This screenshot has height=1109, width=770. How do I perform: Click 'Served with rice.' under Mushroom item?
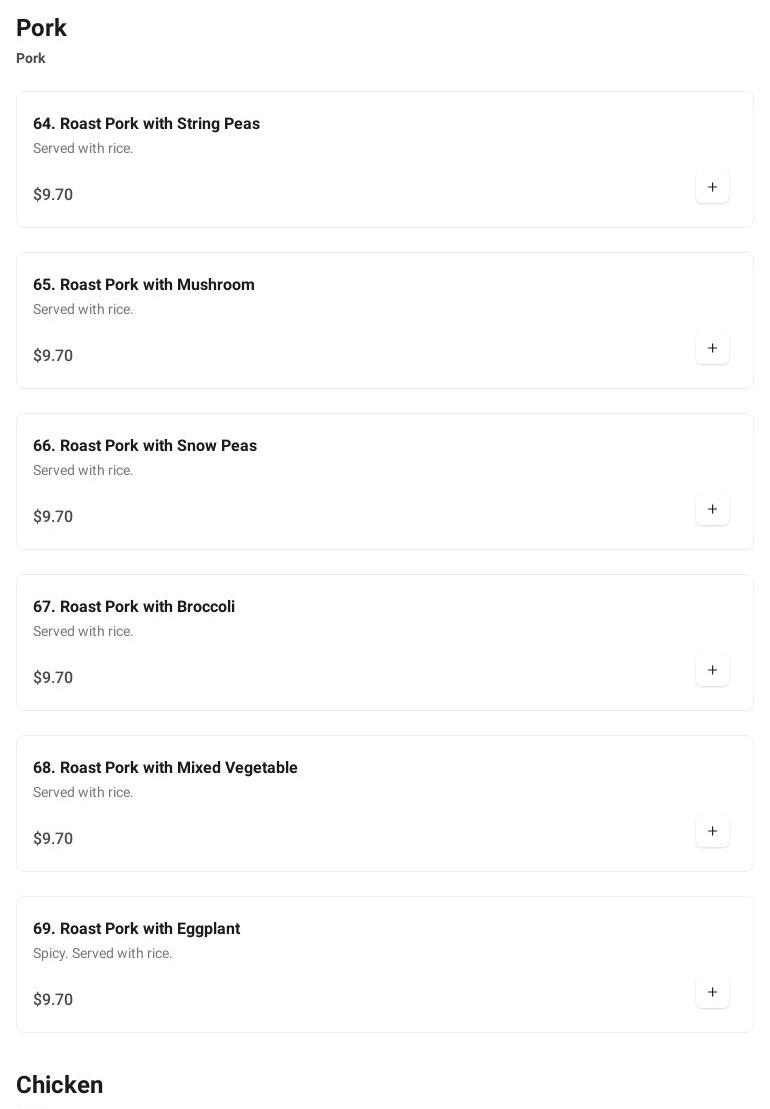tap(83, 310)
